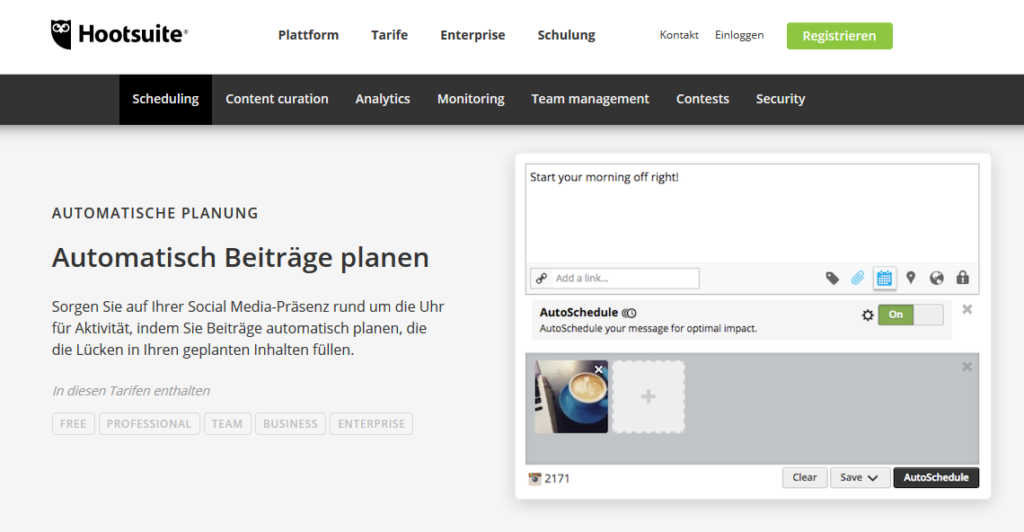This screenshot has width=1024, height=532.
Task: Click the black AutoSchedule button
Action: coord(936,477)
